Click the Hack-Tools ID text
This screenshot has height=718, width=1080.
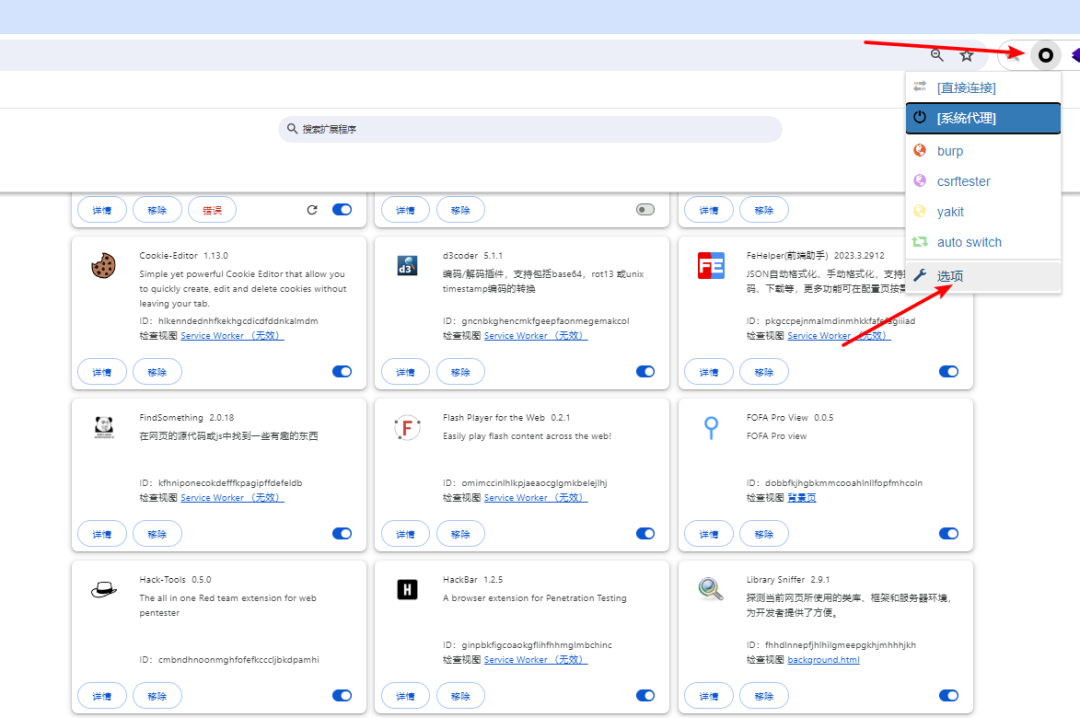coord(229,659)
